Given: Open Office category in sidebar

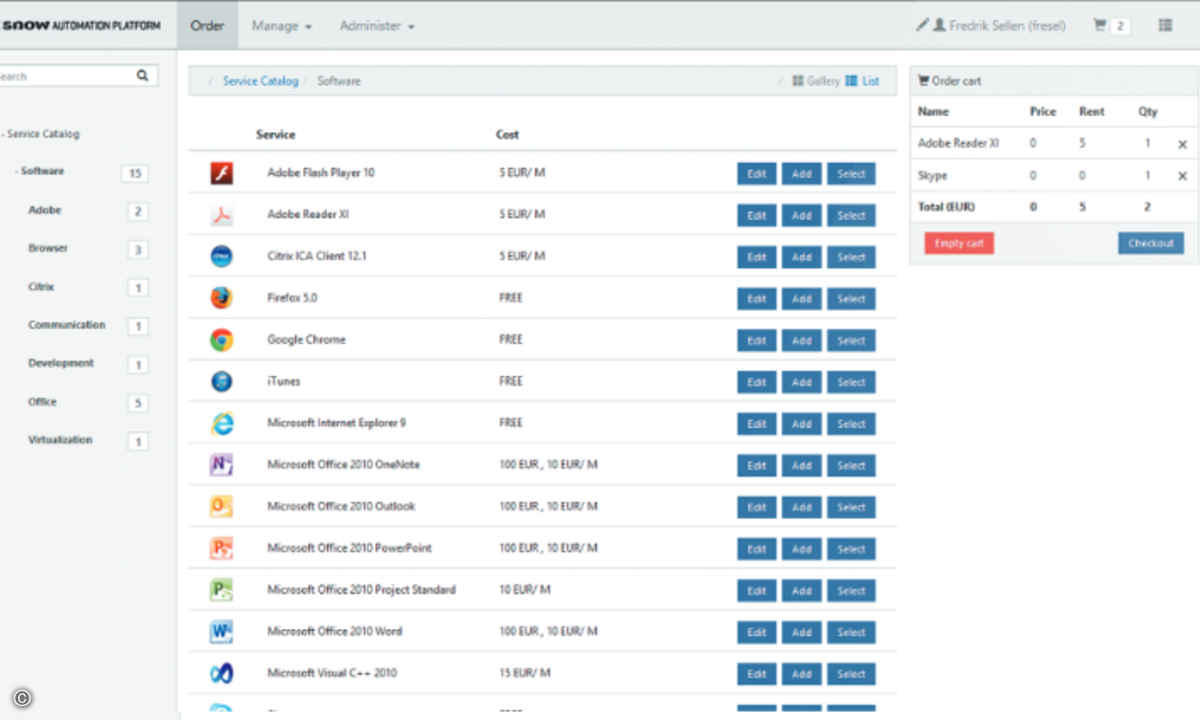Looking at the screenshot, I should pyautogui.click(x=42, y=402).
